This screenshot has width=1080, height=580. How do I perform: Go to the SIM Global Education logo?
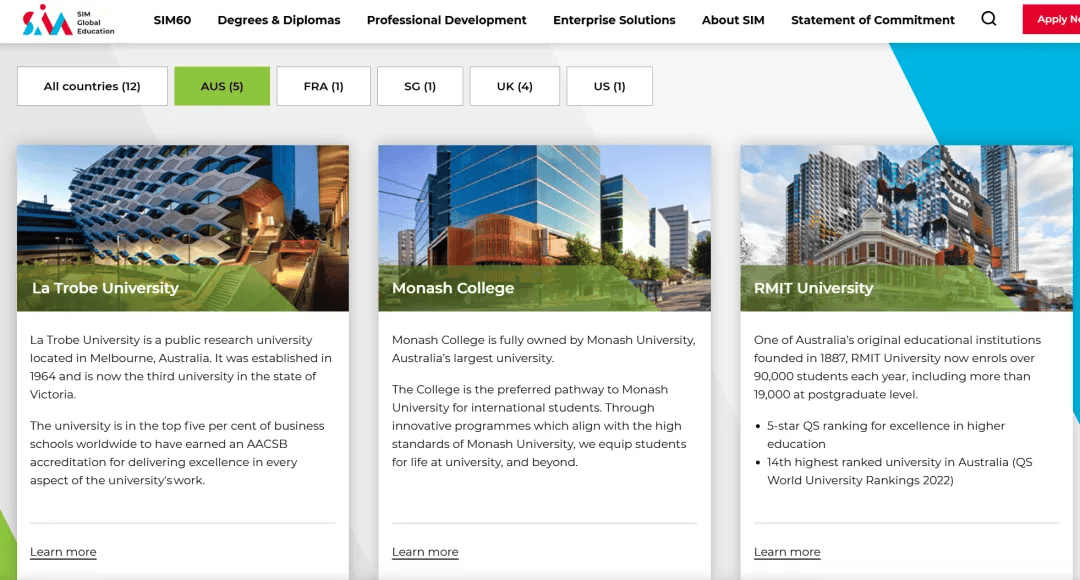pos(68,21)
